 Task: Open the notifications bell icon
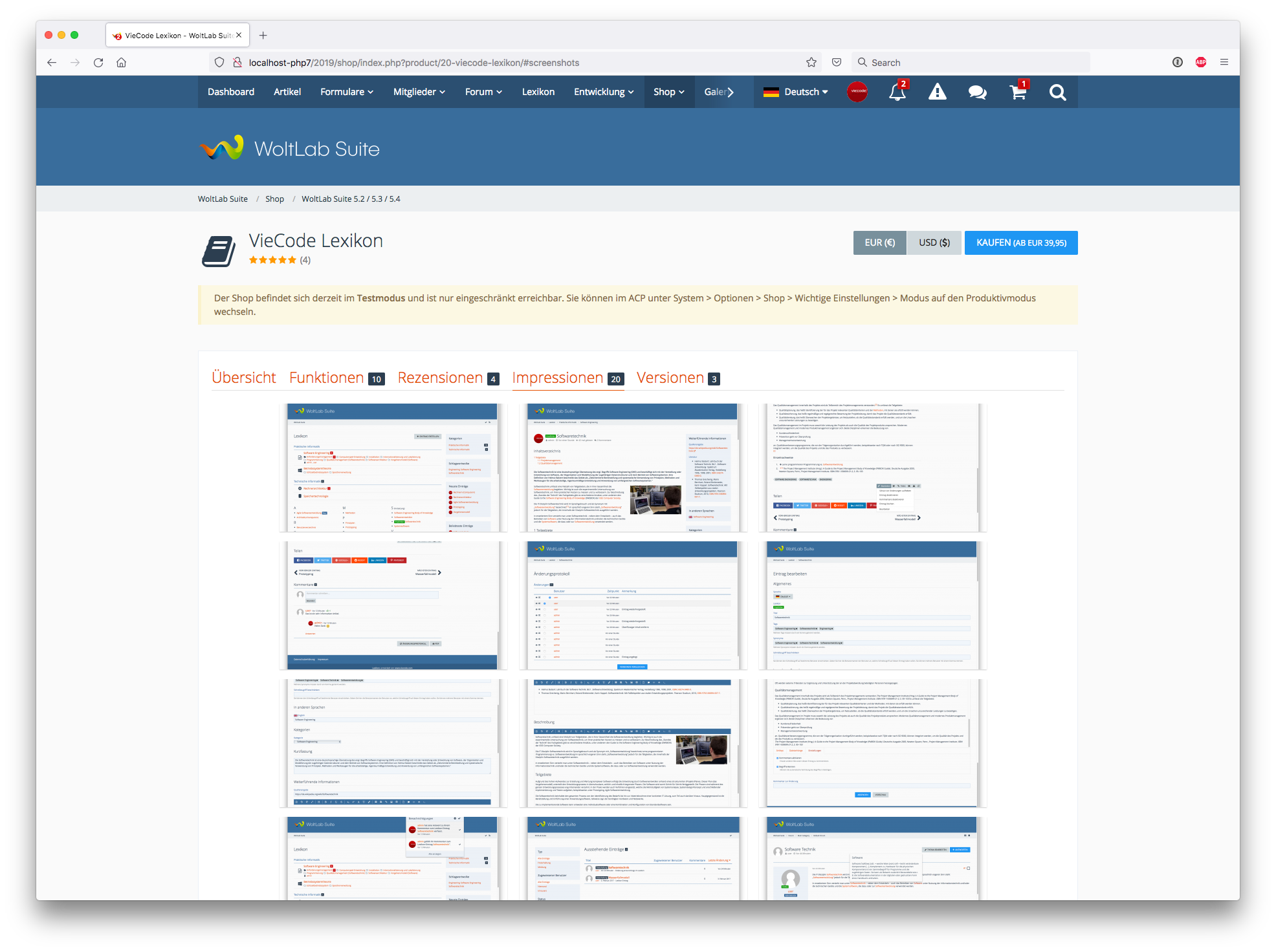click(897, 92)
